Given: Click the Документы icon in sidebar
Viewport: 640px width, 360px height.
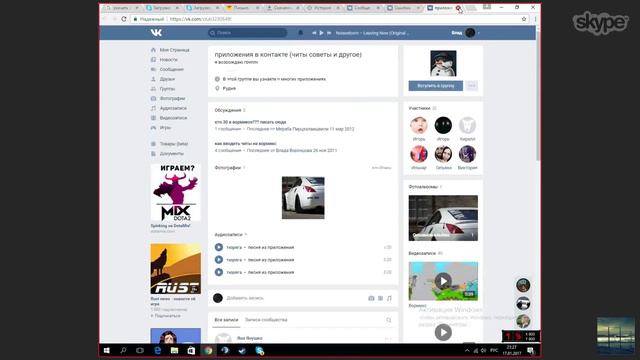Looking at the screenshot, I should coord(153,153).
